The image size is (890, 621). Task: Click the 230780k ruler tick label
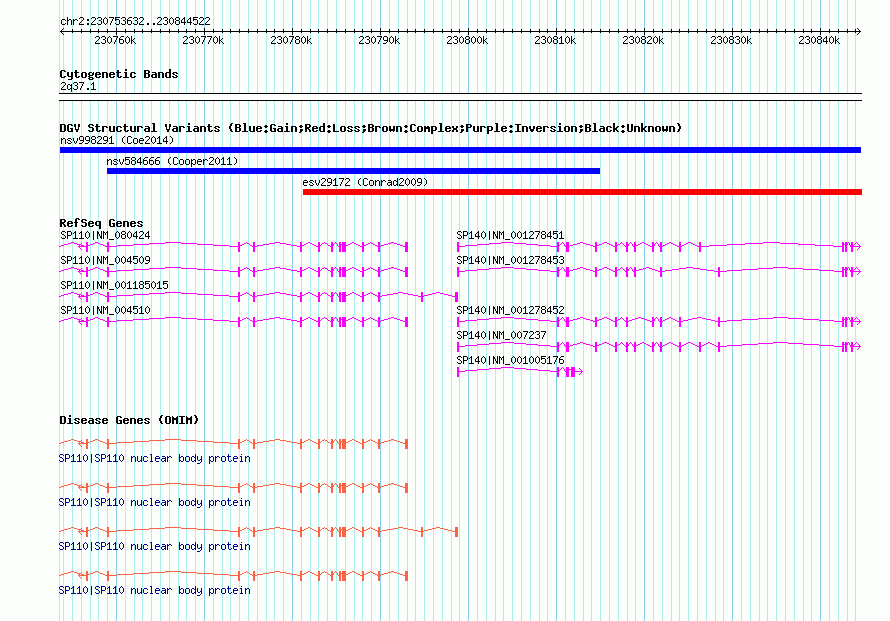tap(291, 40)
